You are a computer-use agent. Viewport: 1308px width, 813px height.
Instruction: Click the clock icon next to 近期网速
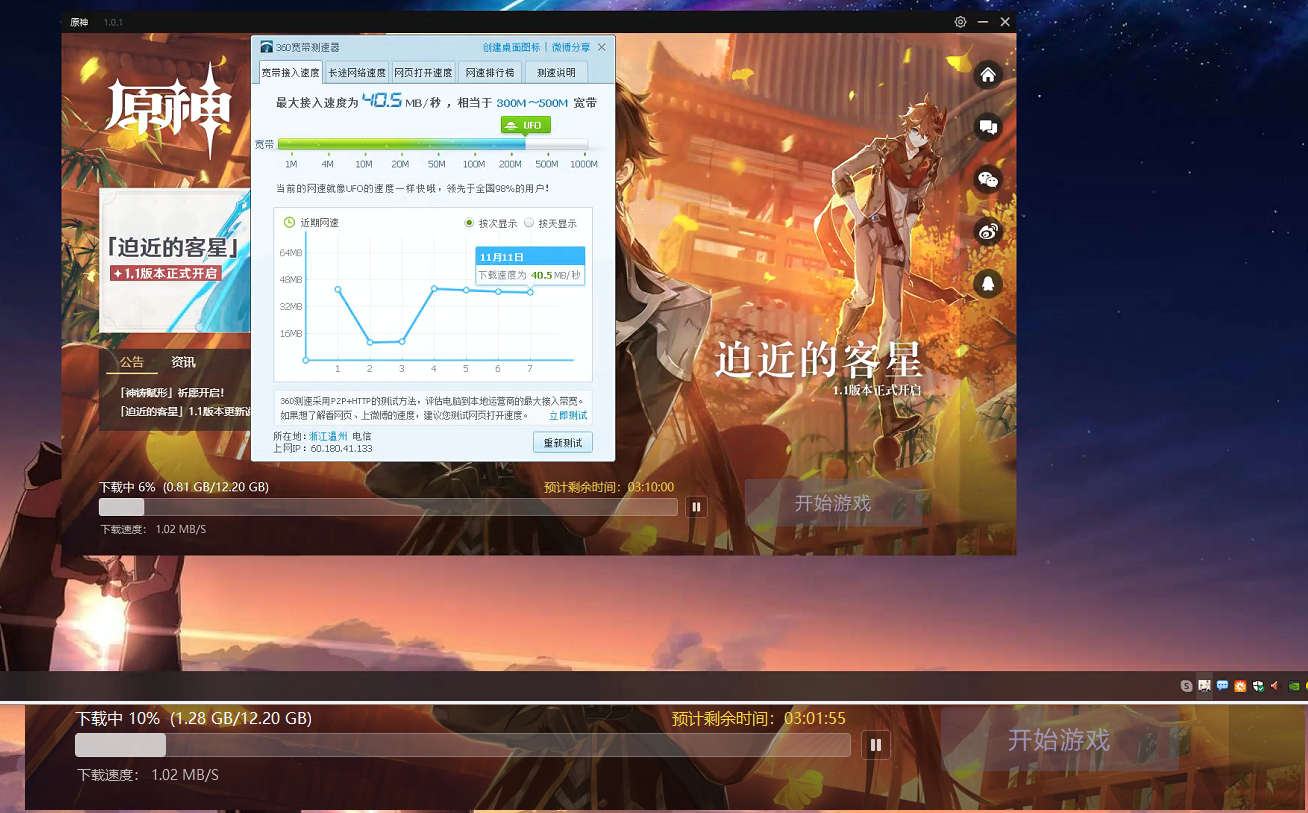(x=289, y=222)
